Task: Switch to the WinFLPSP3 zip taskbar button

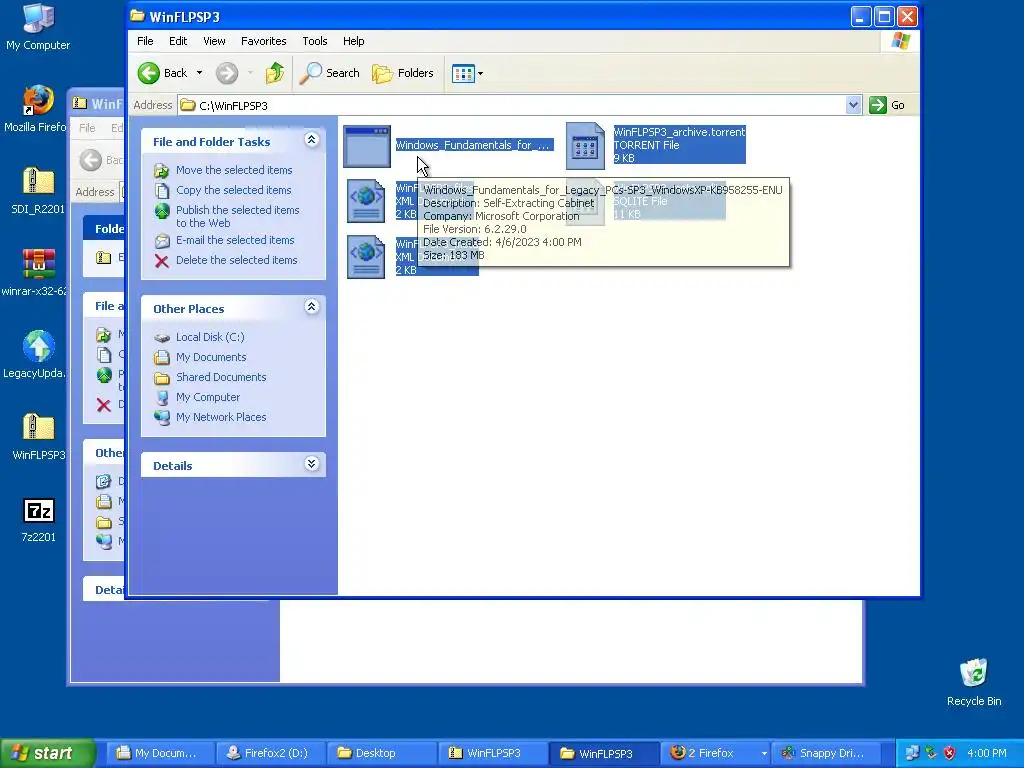Action: pyautogui.click(x=492, y=753)
